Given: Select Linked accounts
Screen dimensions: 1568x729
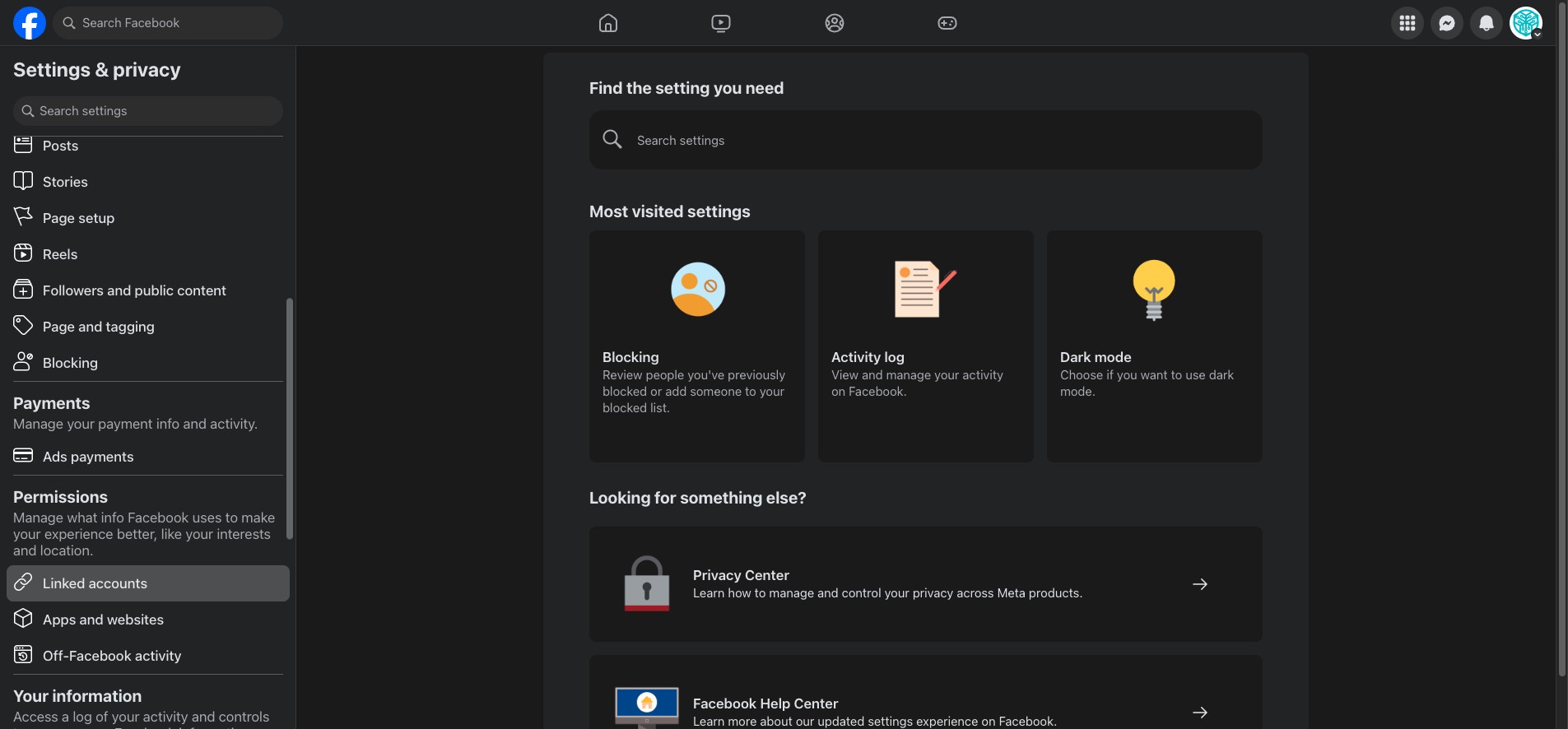Looking at the screenshot, I should [x=148, y=583].
